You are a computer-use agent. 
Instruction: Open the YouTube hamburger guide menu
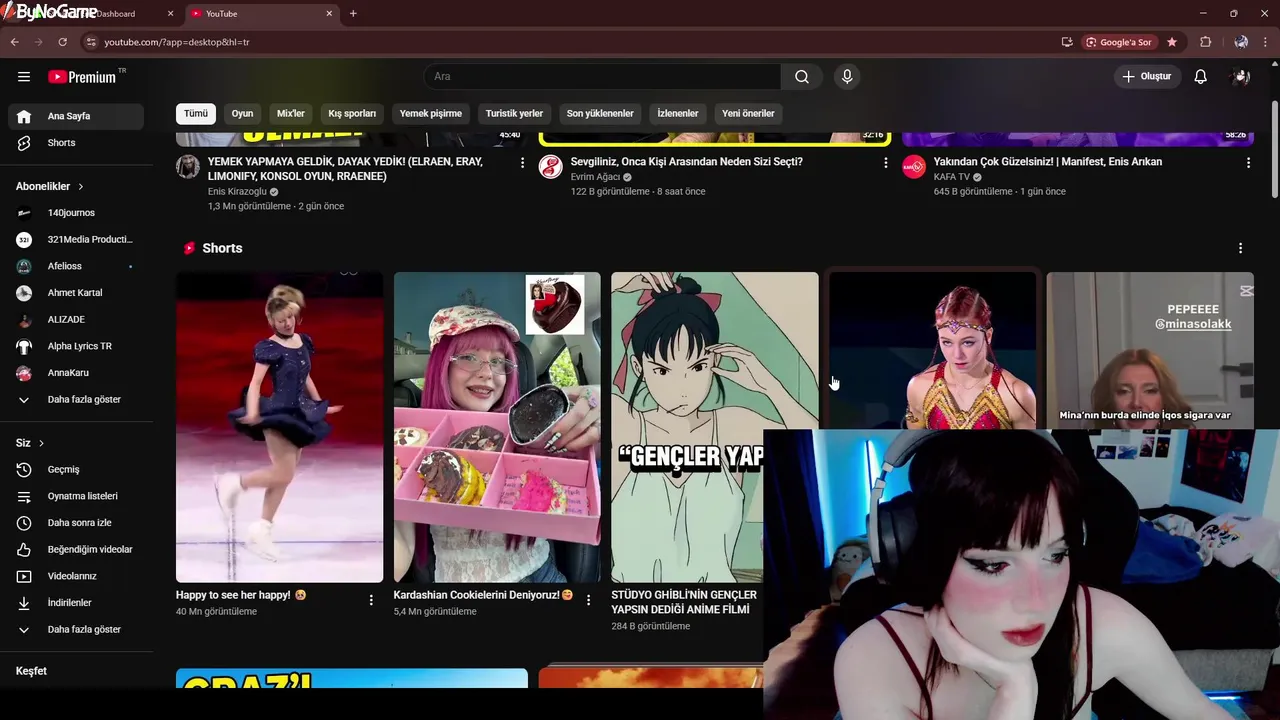(x=24, y=77)
